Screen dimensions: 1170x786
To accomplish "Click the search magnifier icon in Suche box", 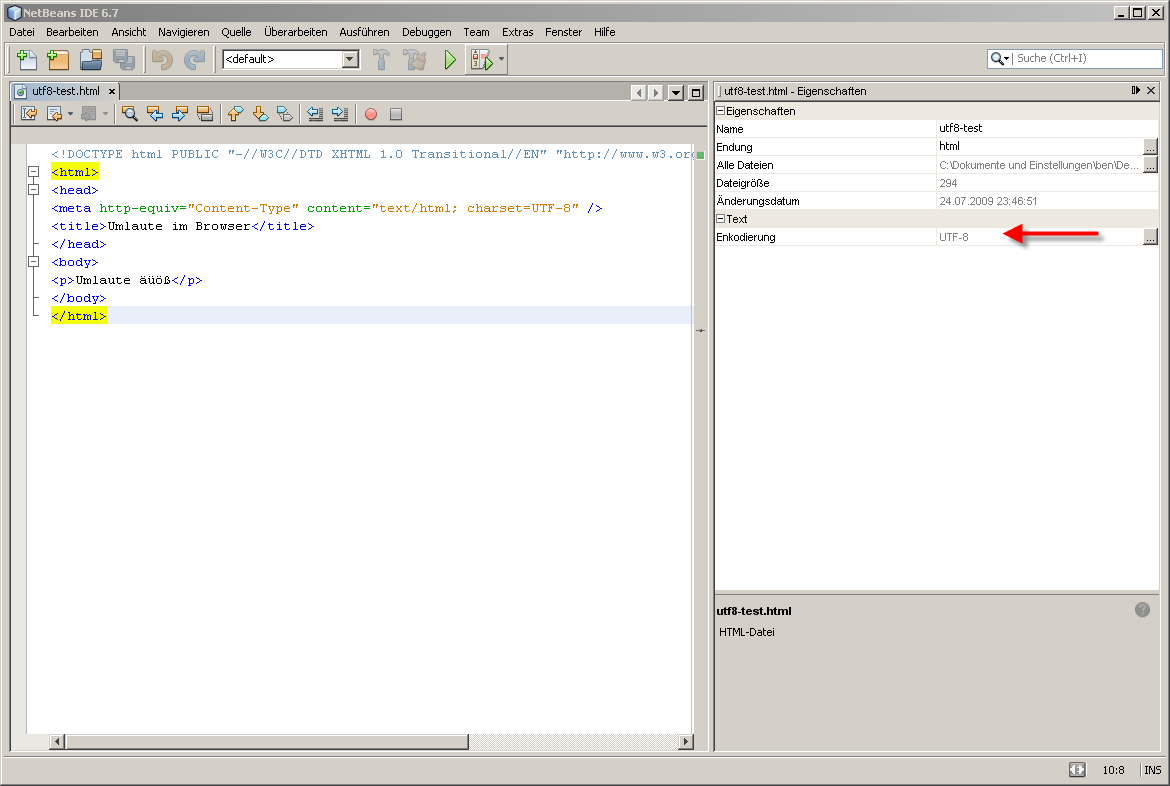I will [x=996, y=58].
